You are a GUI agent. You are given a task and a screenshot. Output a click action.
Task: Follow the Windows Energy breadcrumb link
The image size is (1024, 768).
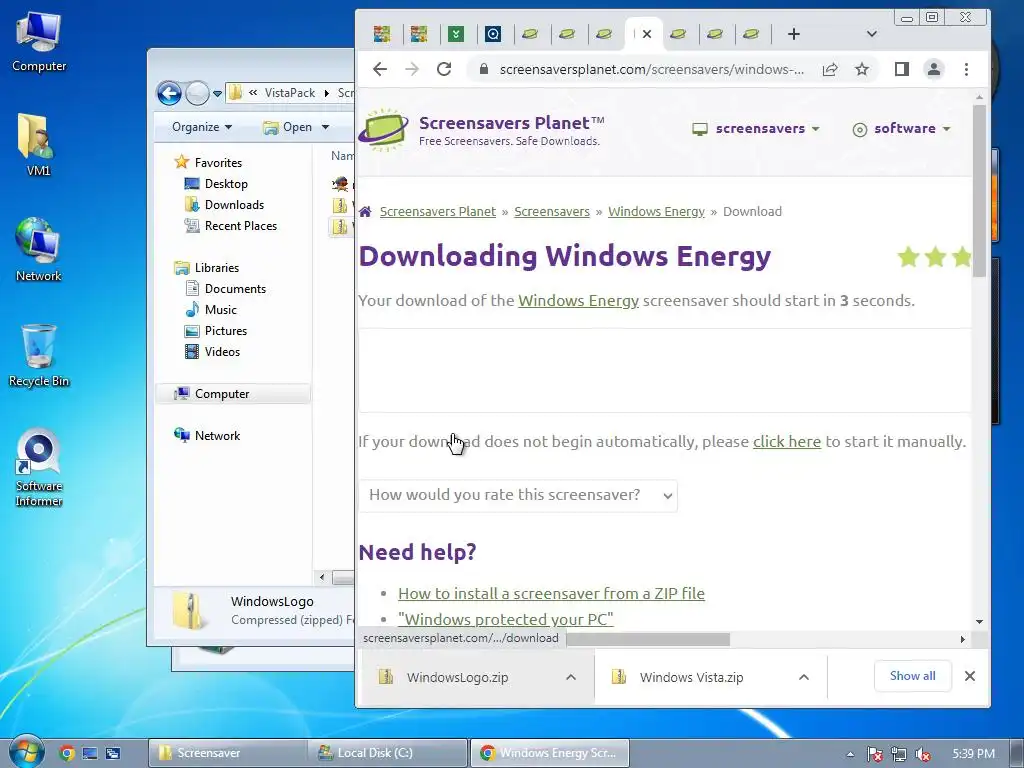pyautogui.click(x=656, y=212)
